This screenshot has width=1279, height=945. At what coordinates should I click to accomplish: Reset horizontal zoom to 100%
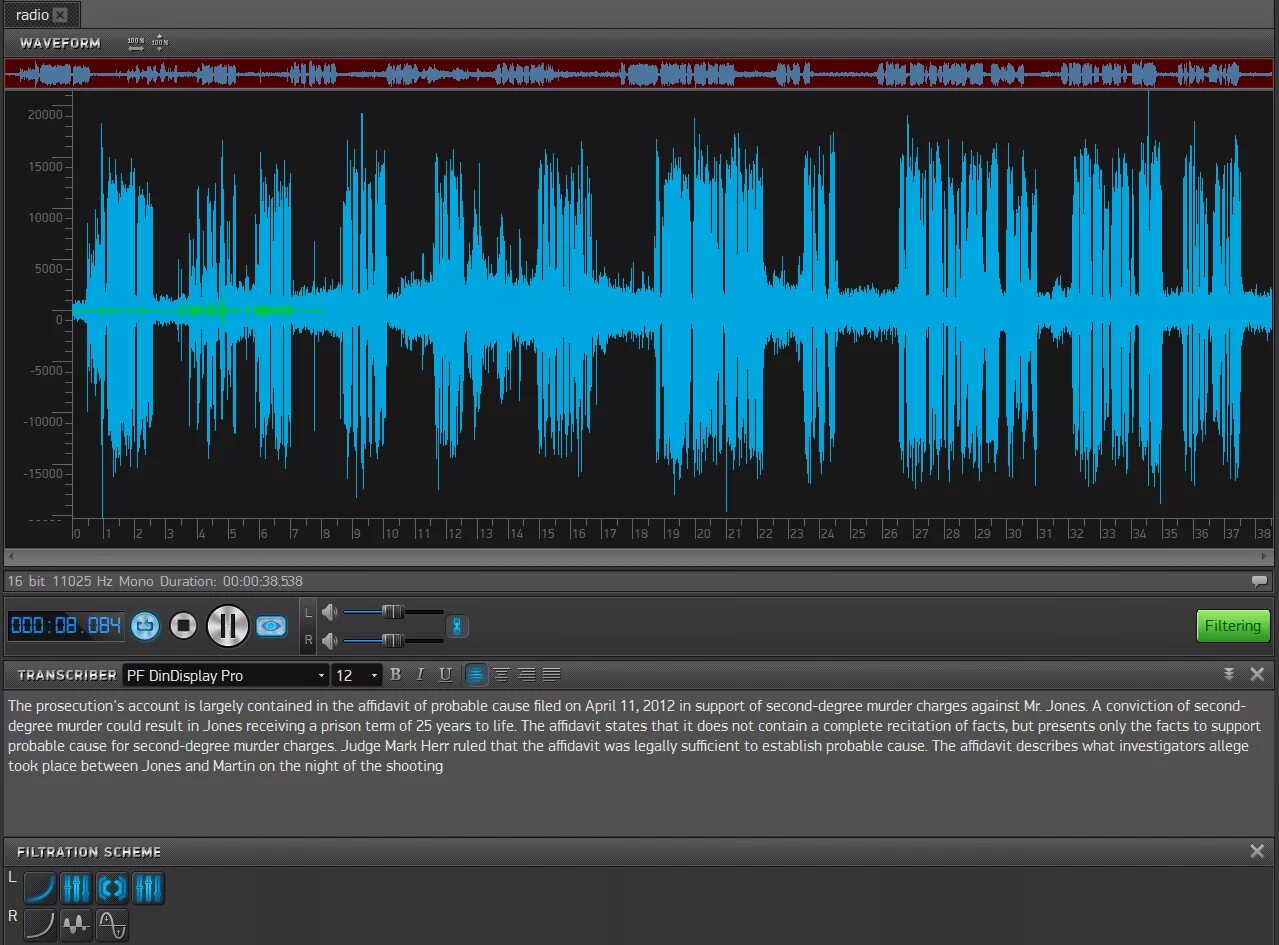point(136,43)
